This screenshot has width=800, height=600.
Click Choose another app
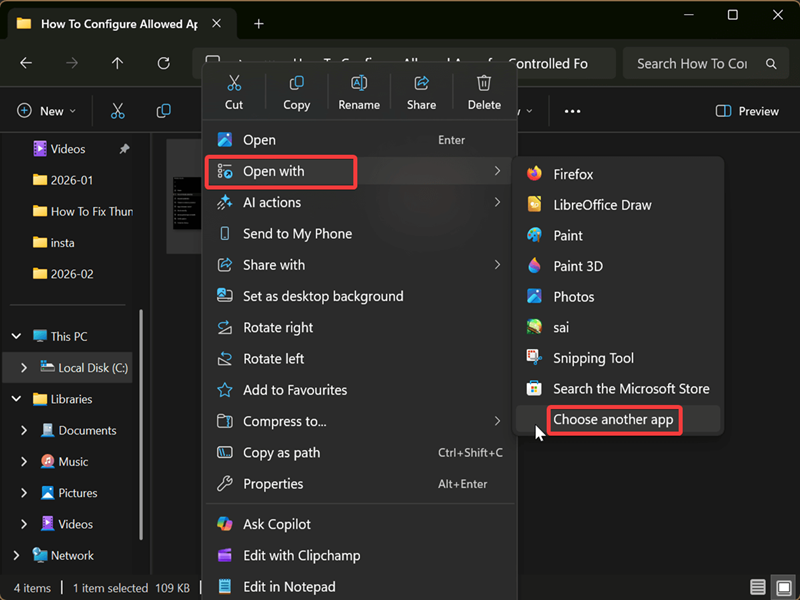tap(613, 420)
